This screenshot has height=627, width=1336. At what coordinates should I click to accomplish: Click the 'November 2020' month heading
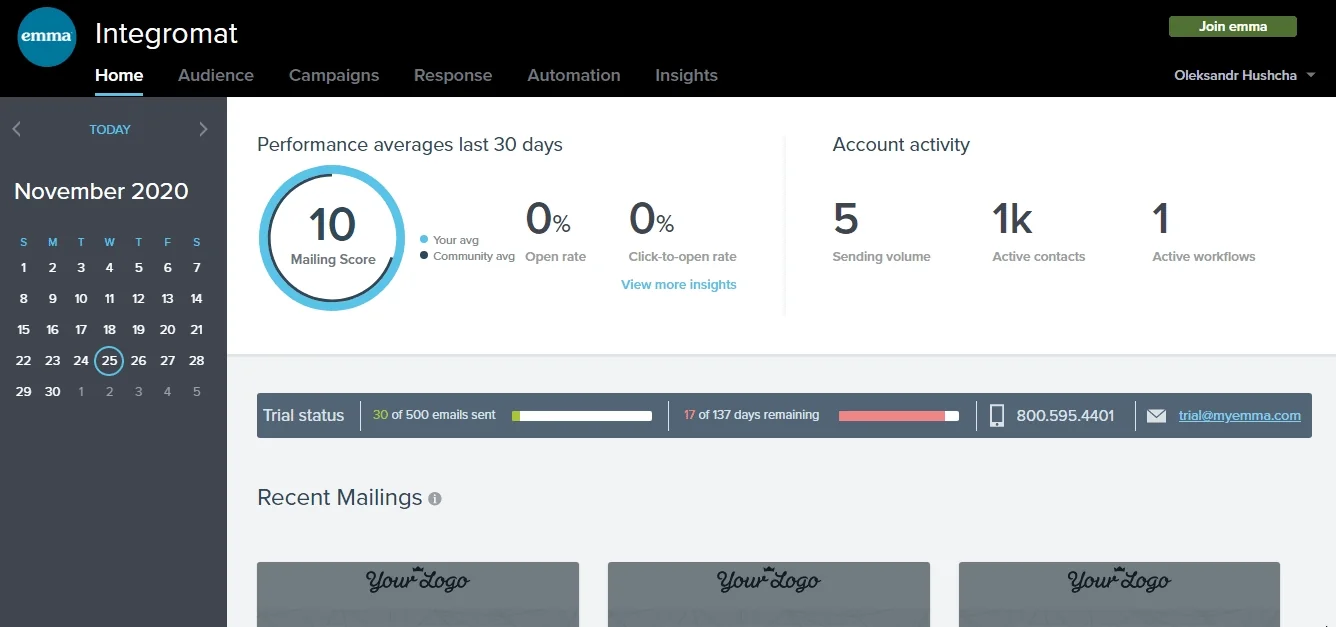point(101,191)
